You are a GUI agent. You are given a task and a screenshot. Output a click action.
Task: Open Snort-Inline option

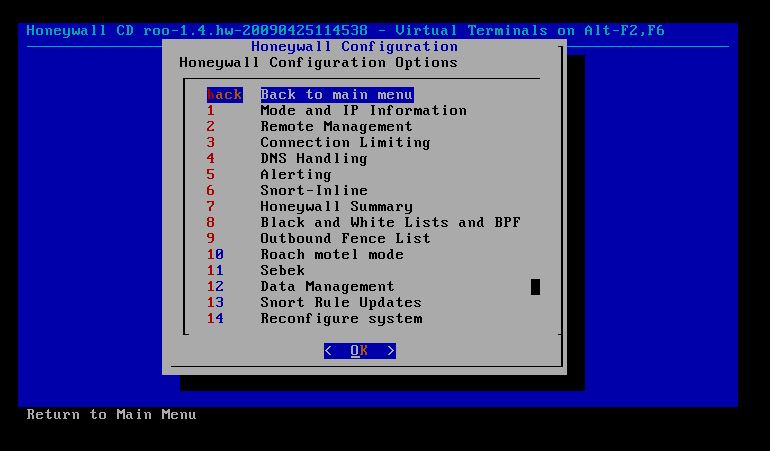pos(314,191)
